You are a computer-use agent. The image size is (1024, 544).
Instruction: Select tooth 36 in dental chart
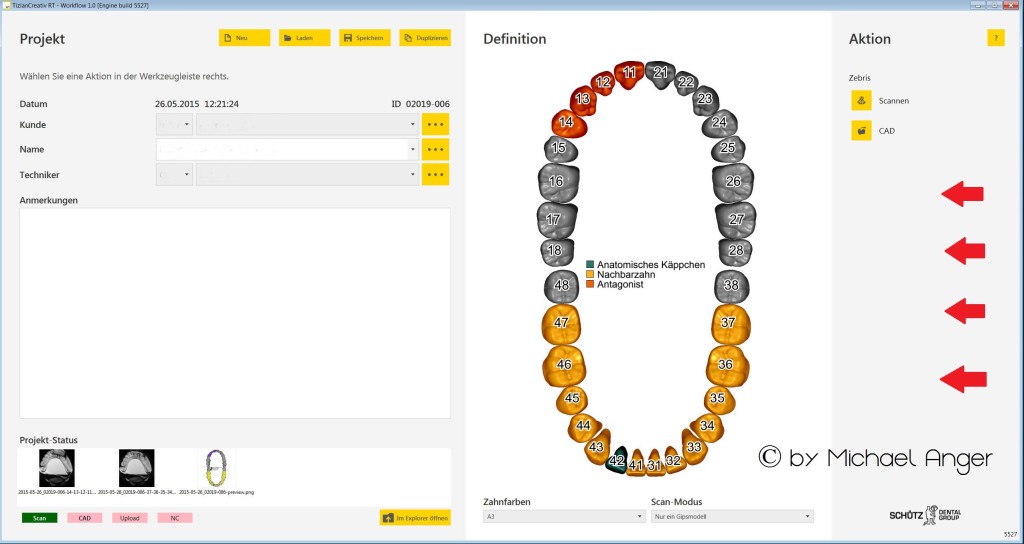click(x=727, y=365)
